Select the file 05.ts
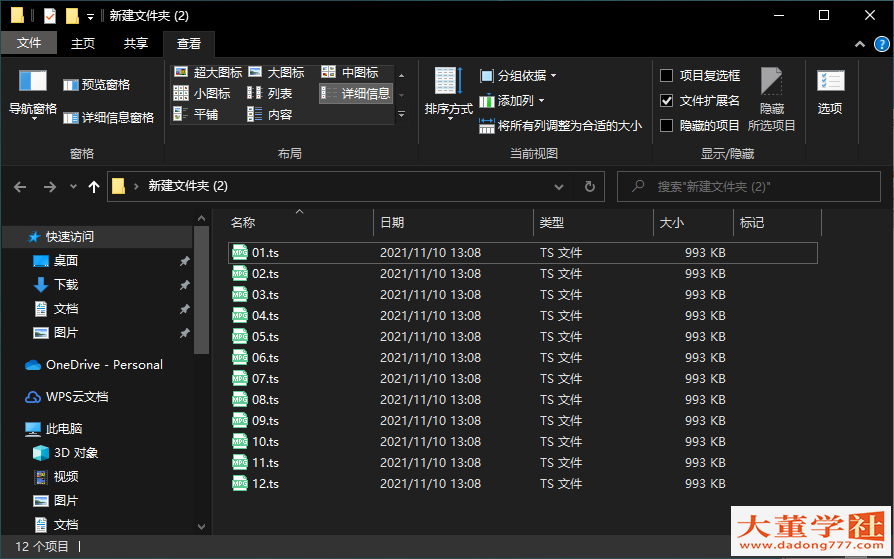The image size is (894, 559). pyautogui.click(x=523, y=337)
